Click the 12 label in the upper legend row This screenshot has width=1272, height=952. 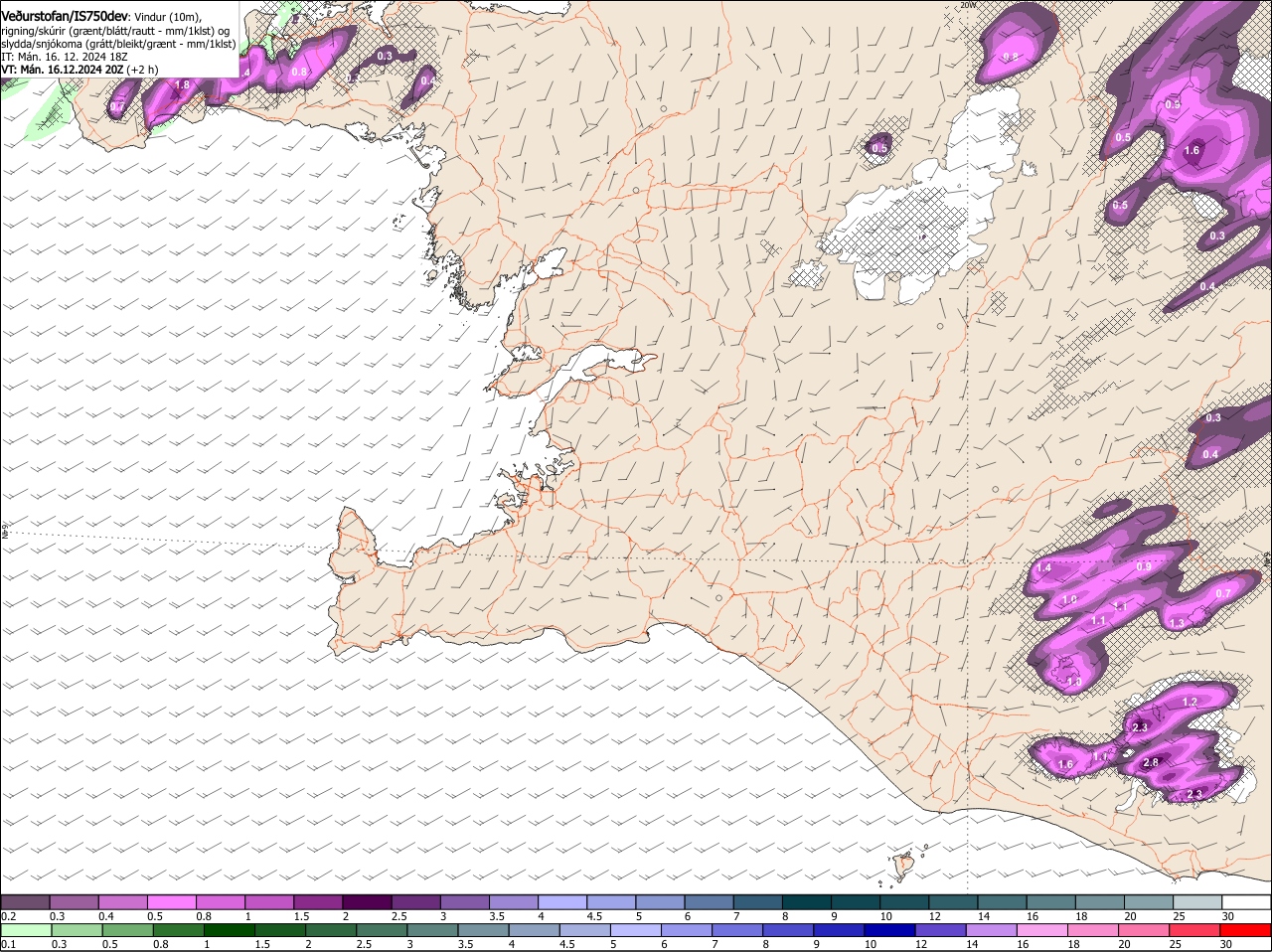tap(934, 915)
